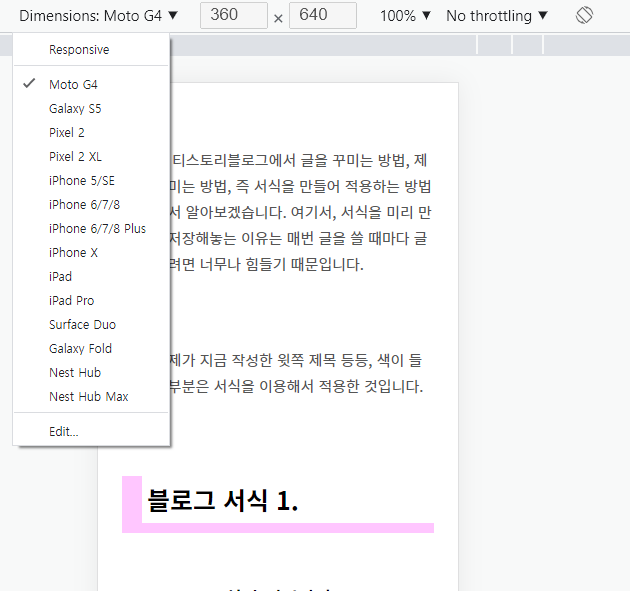Choose iPhone X device
Image resolution: width=630 pixels, height=591 pixels.
click(x=91, y=252)
